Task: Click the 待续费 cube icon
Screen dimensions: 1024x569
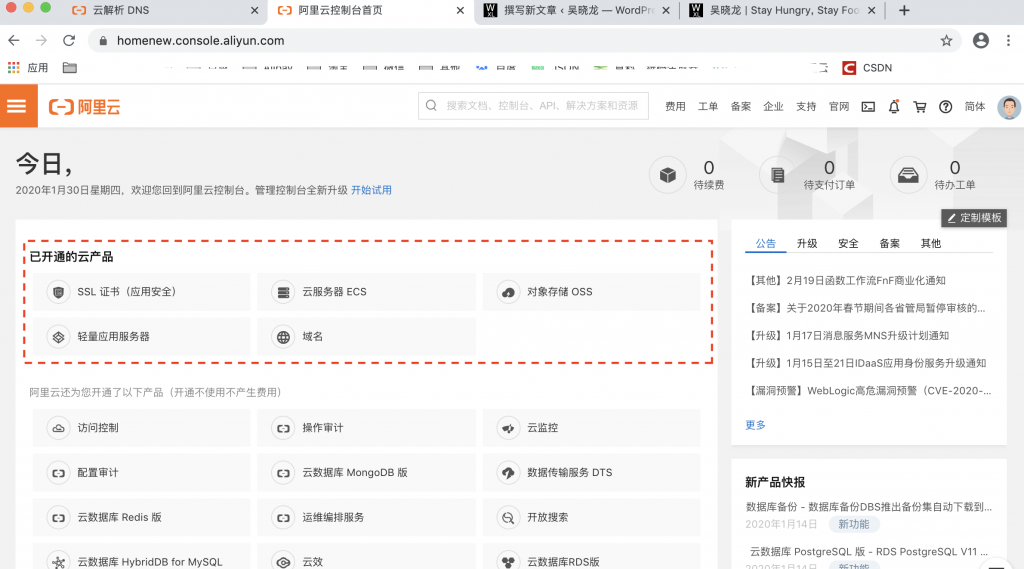Action: pyautogui.click(x=667, y=175)
